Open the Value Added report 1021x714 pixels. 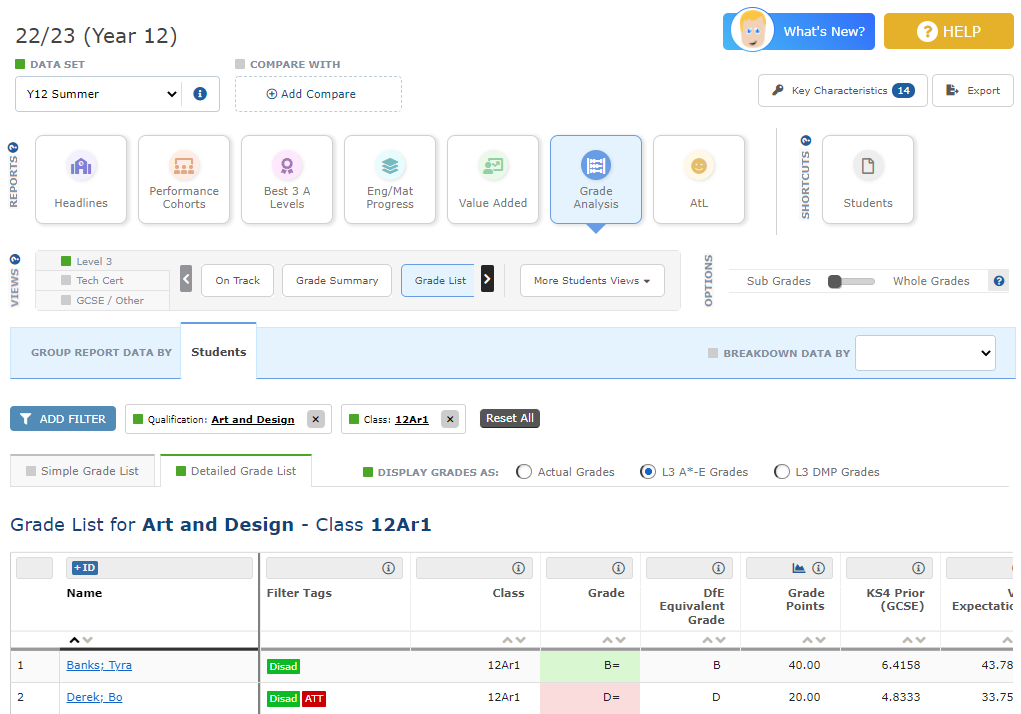pyautogui.click(x=493, y=180)
